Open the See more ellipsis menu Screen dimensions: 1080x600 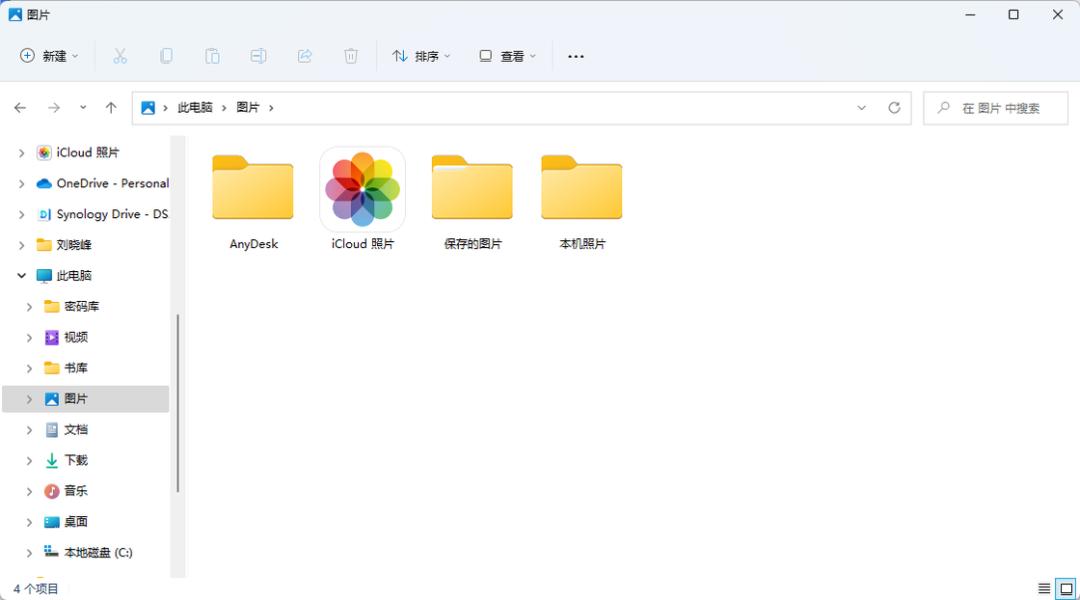click(x=576, y=56)
